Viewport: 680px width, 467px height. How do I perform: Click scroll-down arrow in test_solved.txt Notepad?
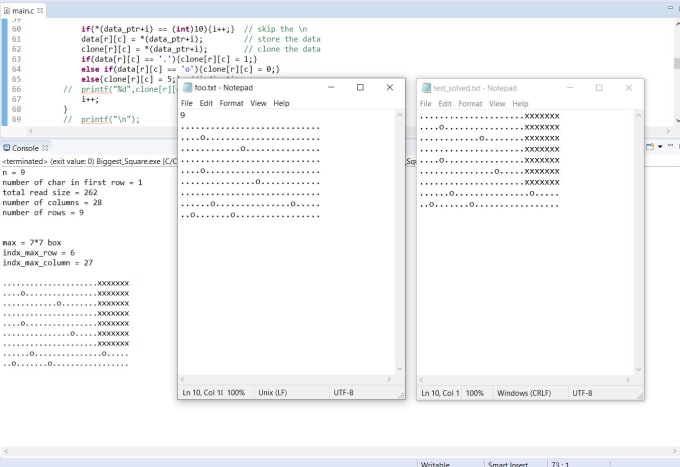click(638, 369)
